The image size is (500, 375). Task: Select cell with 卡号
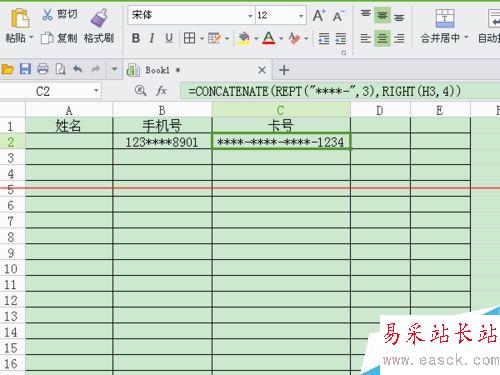coord(281,125)
